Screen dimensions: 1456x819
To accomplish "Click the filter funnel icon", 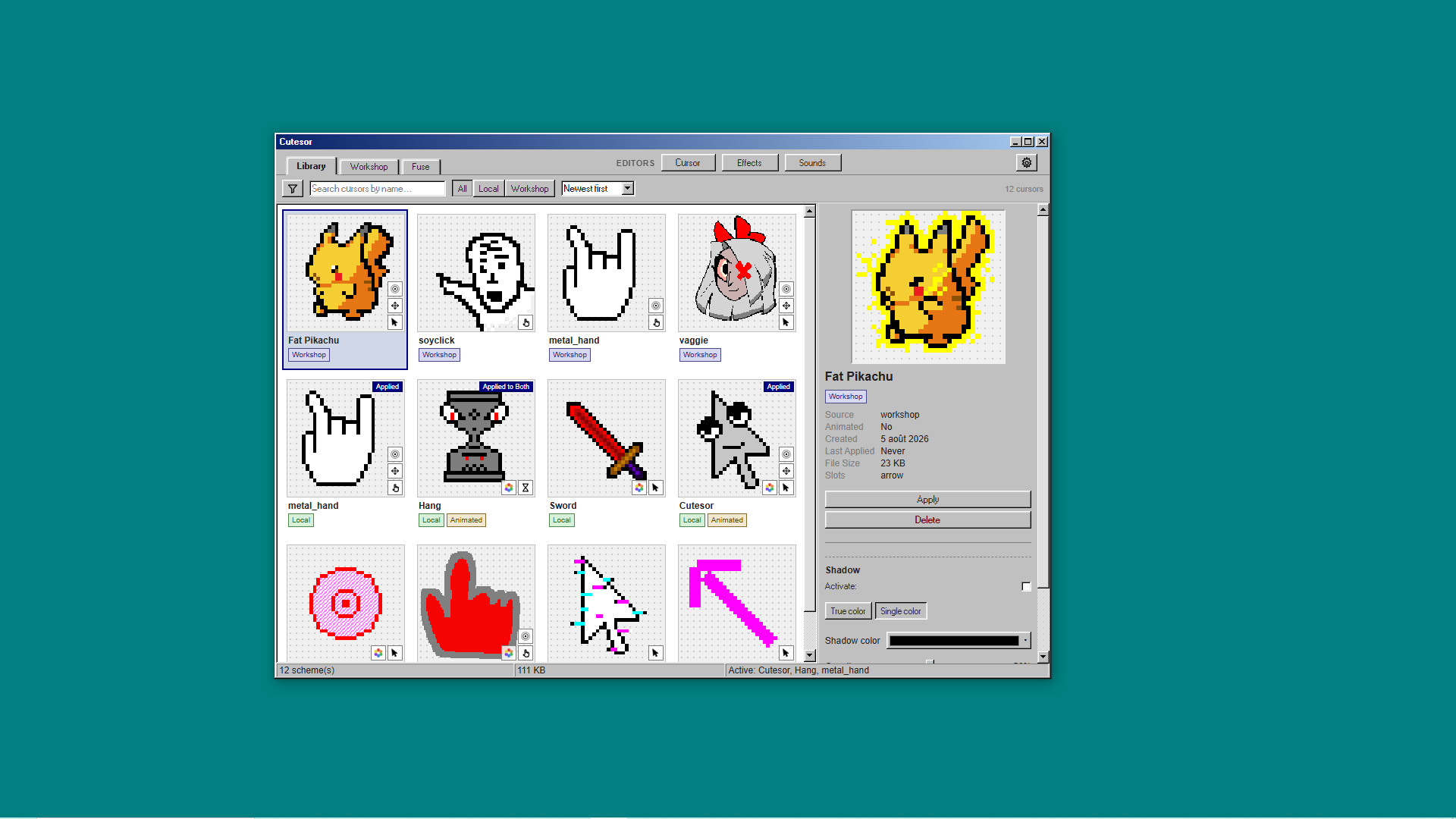I will (x=293, y=189).
